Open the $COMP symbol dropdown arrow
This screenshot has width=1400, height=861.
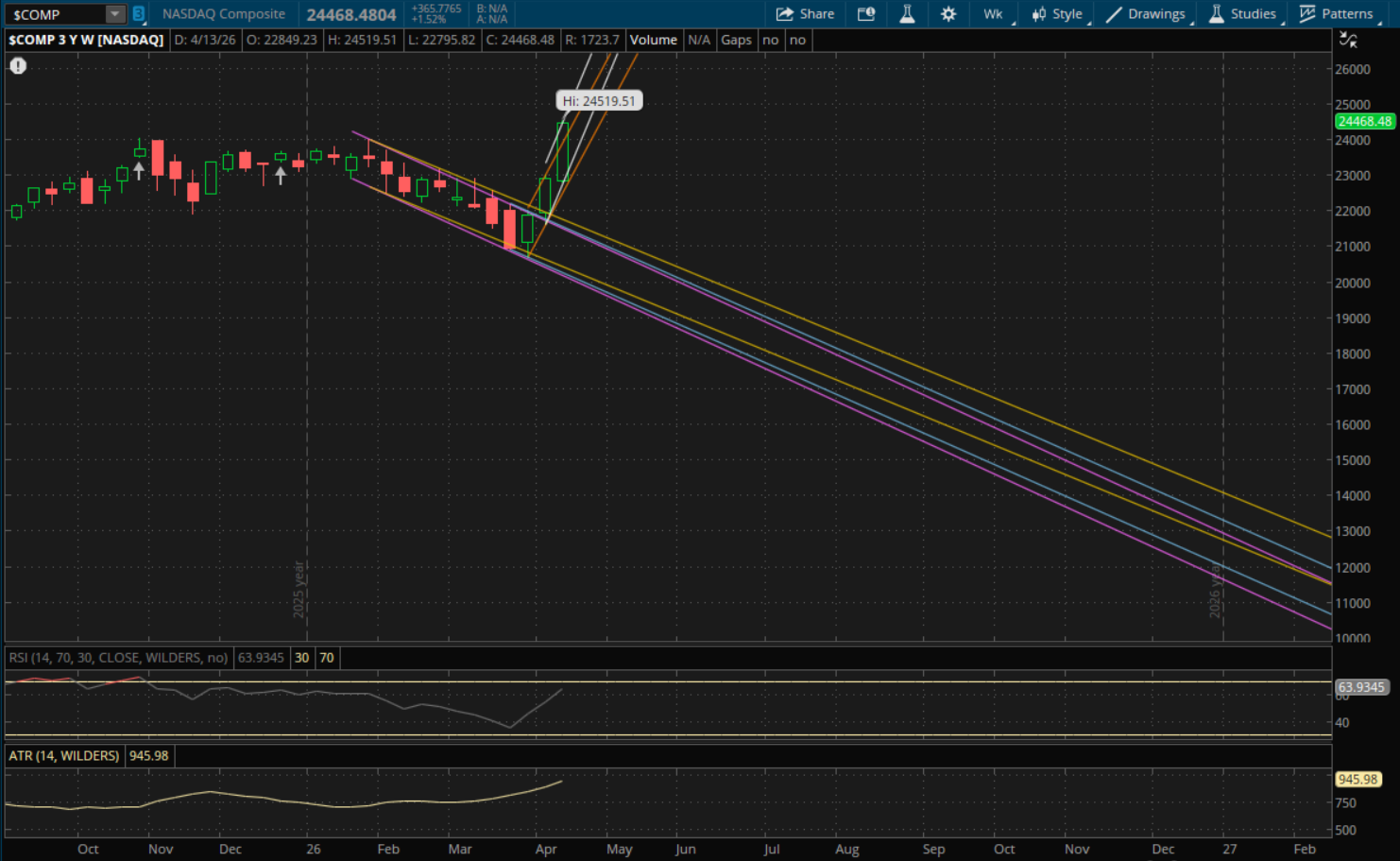point(114,14)
